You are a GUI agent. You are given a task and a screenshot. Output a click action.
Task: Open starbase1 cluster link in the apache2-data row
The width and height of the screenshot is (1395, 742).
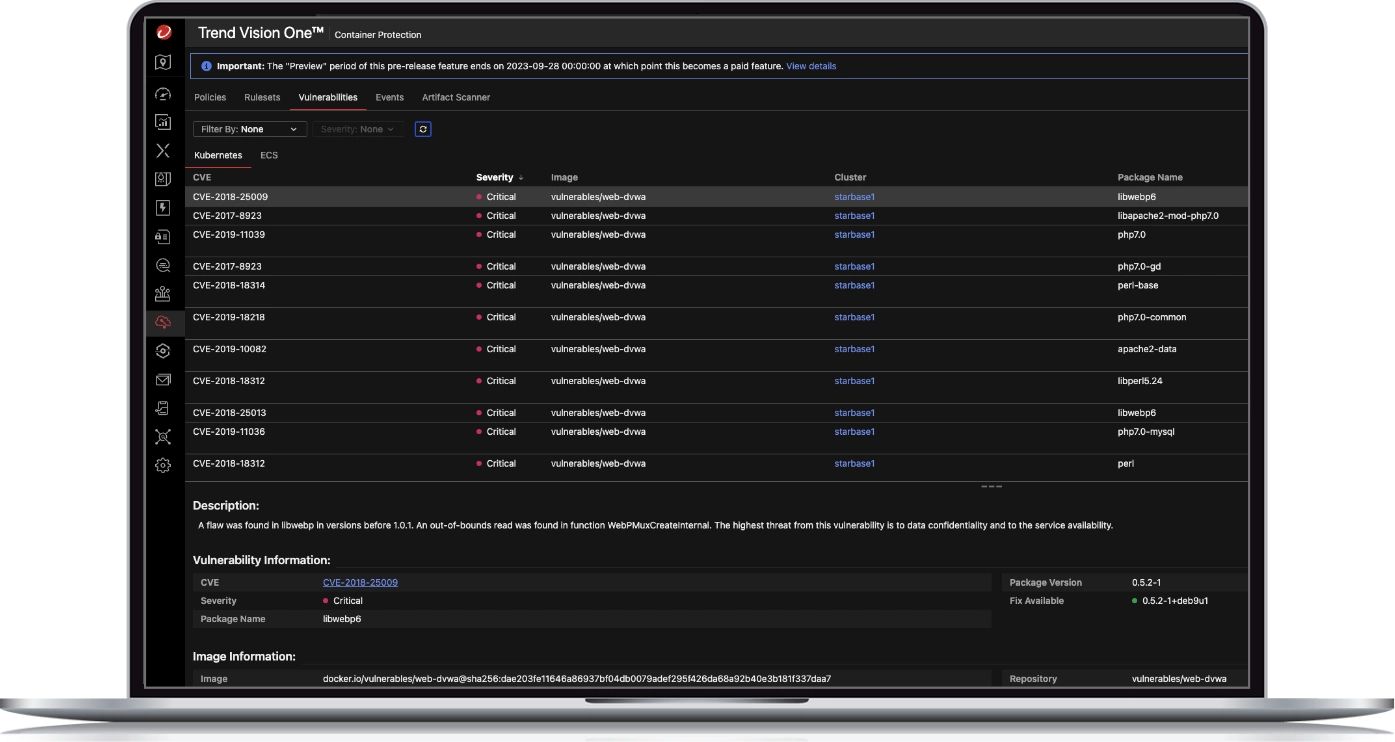pyautogui.click(x=855, y=349)
